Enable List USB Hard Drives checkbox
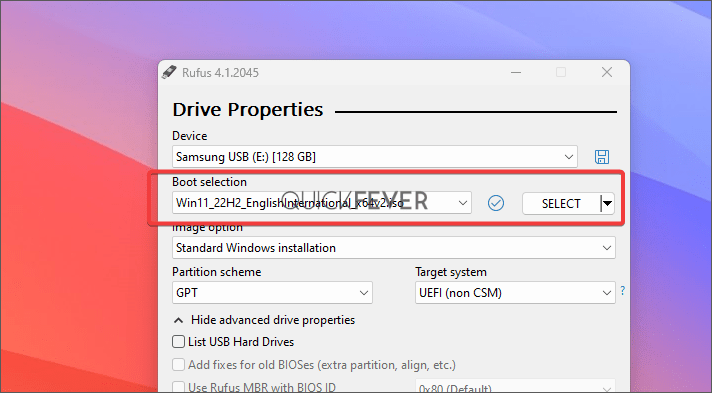Image resolution: width=712 pixels, height=393 pixels. coord(178,342)
